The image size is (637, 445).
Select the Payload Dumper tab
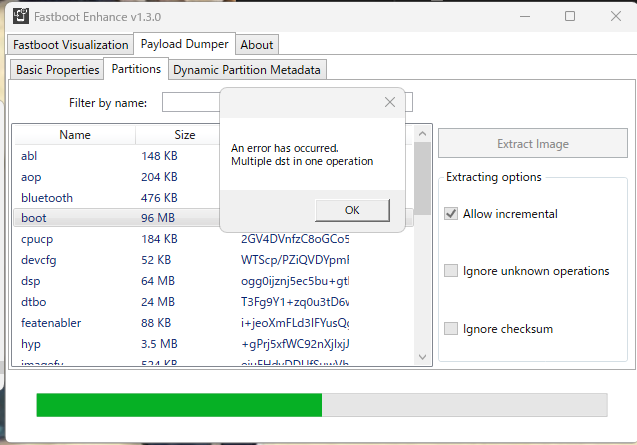click(184, 44)
